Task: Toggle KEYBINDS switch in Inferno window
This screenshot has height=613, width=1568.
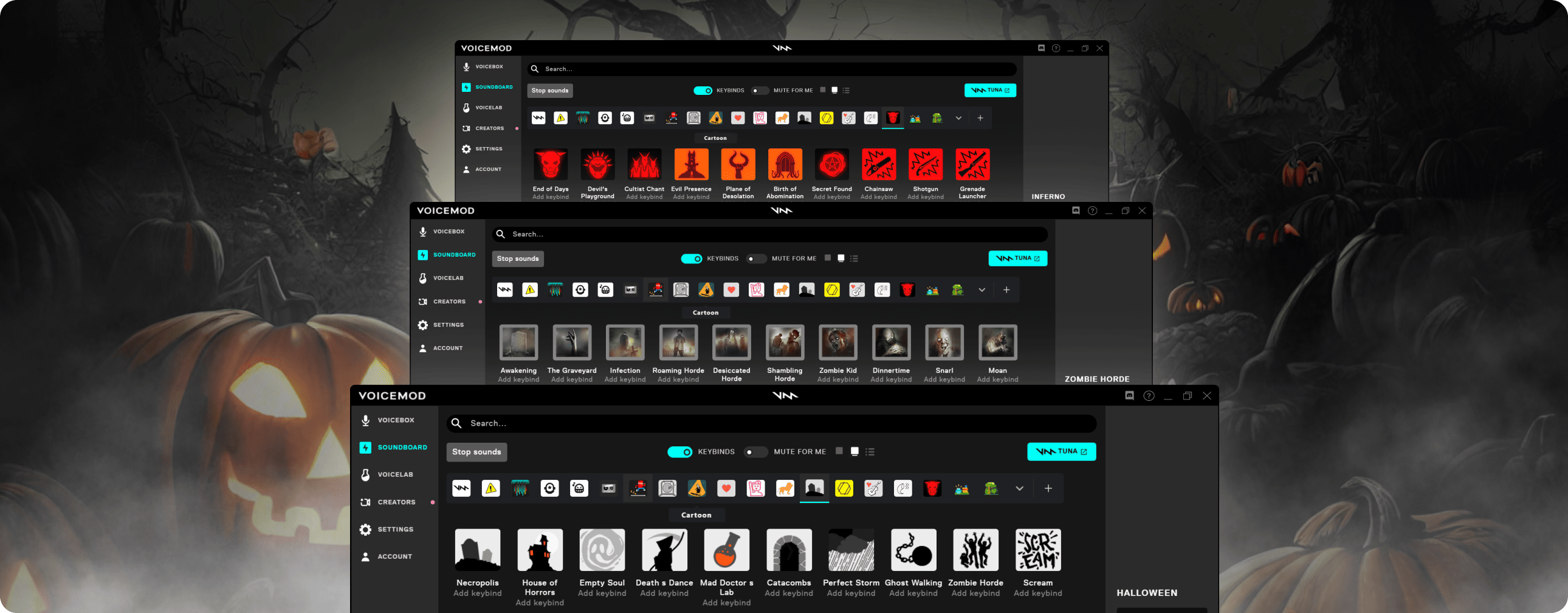Action: pos(703,91)
